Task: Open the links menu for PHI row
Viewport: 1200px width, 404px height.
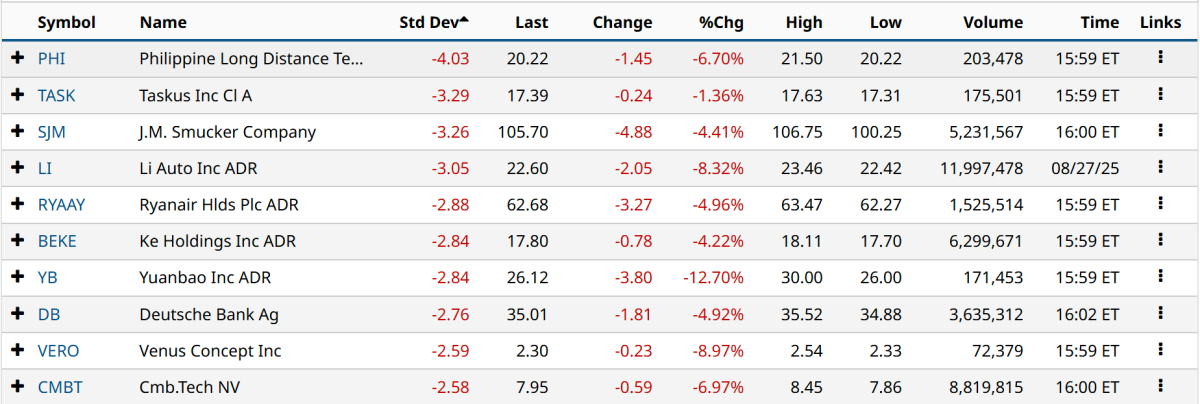Action: click(x=1160, y=58)
